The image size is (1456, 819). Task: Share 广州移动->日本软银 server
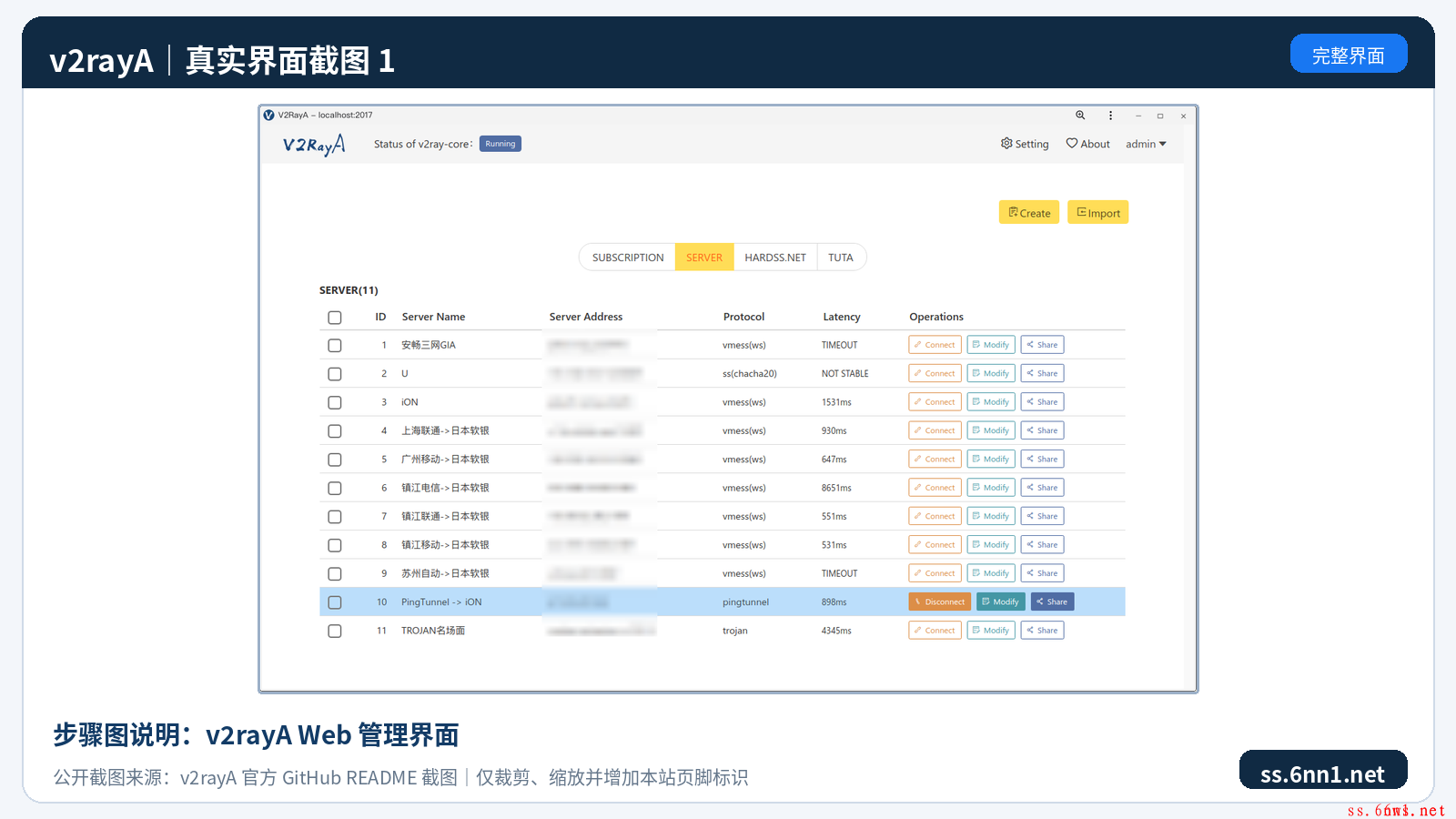[x=1042, y=459]
